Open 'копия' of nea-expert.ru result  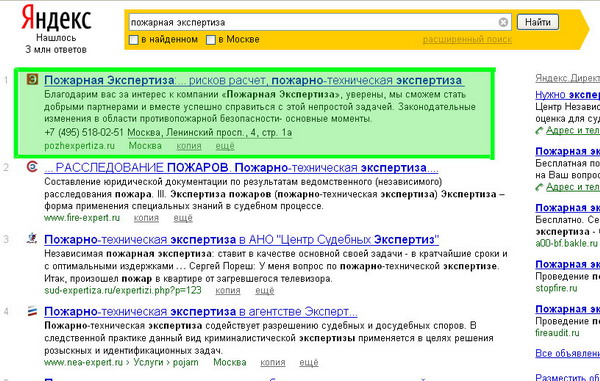click(x=273, y=362)
